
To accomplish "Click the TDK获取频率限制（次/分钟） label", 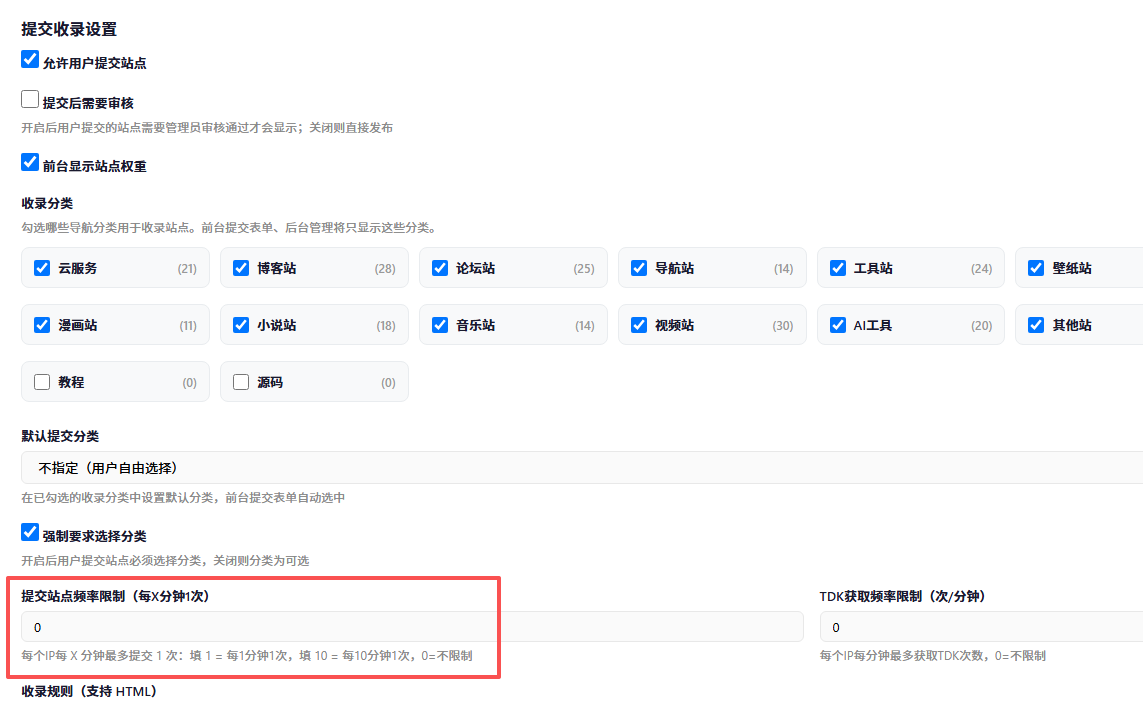I will click(902, 596).
